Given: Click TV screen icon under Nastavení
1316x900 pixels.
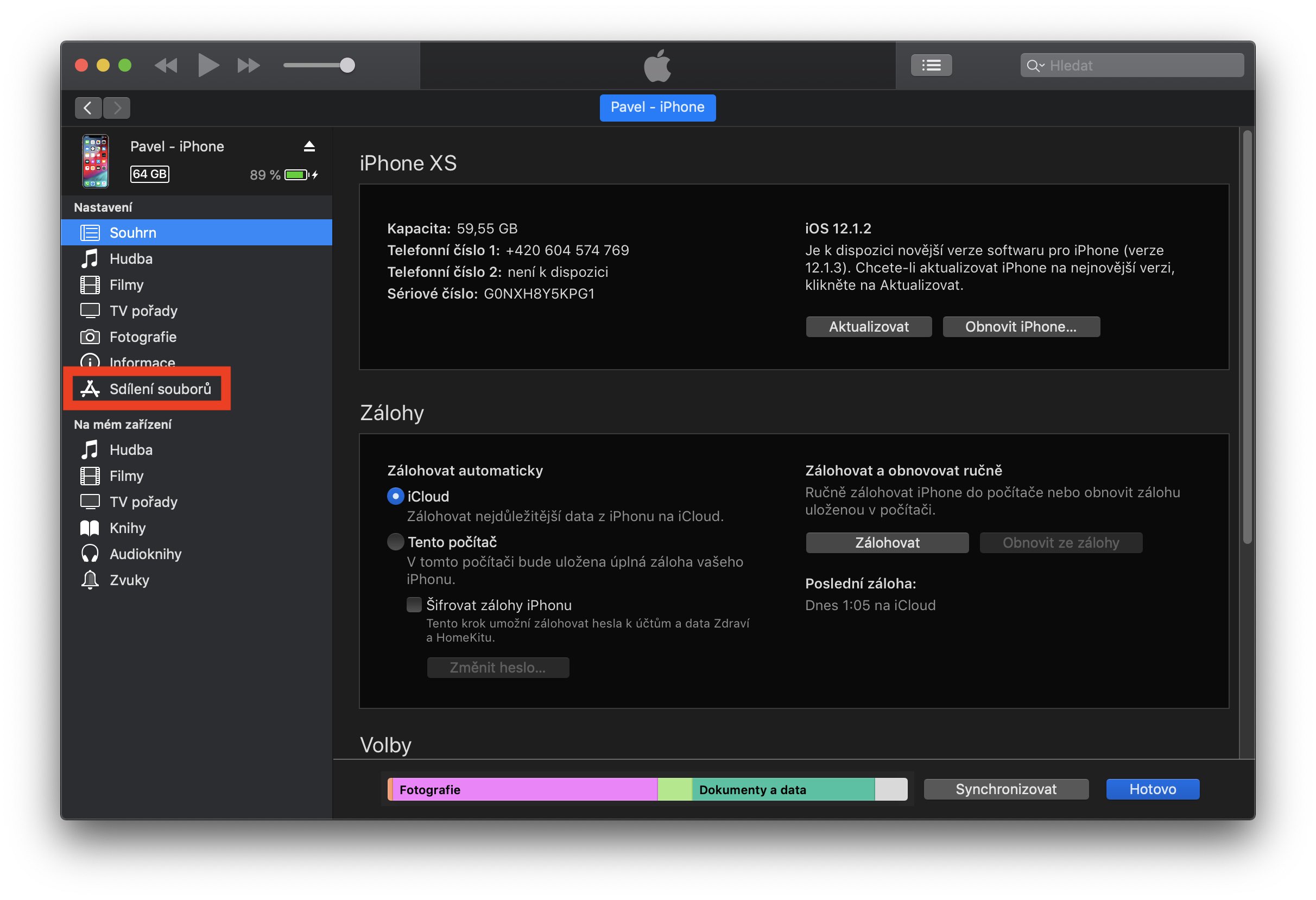Looking at the screenshot, I should (90, 310).
